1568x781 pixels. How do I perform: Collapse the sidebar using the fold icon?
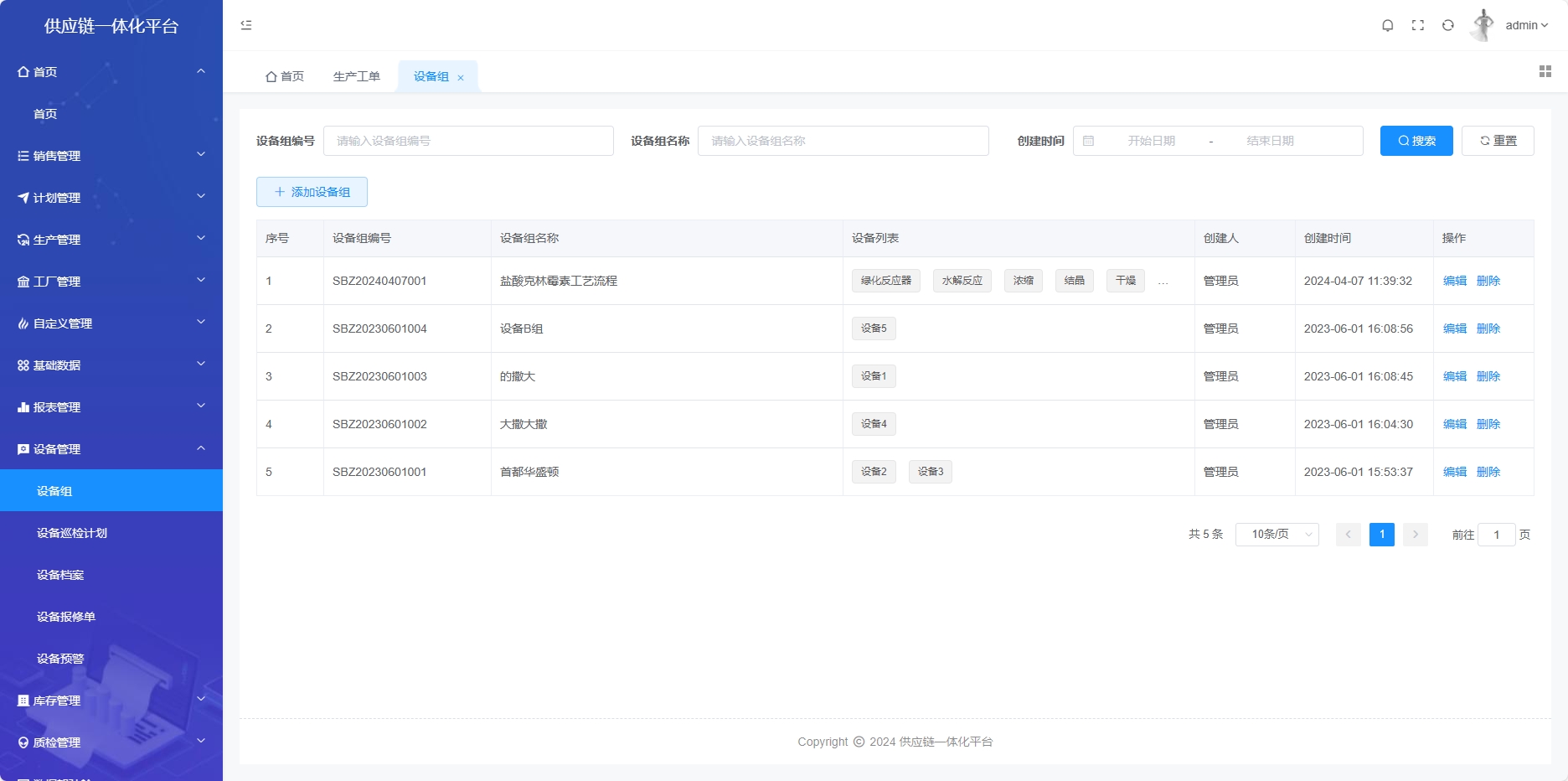click(246, 25)
